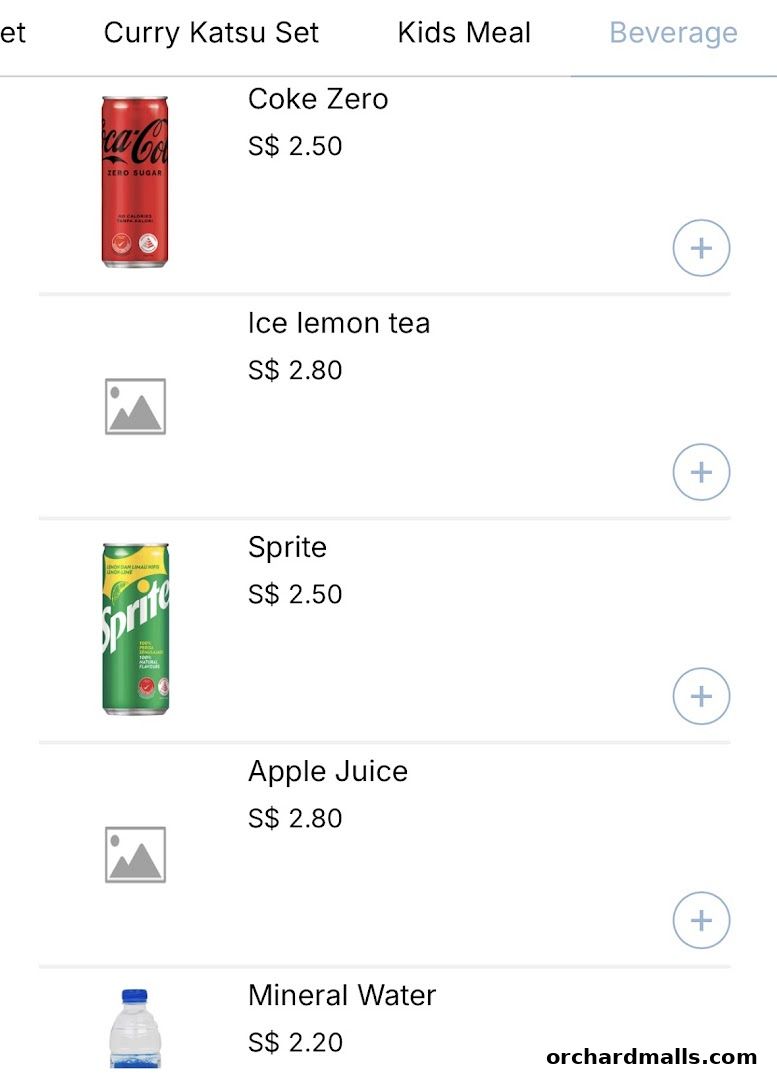Click the Mineral Water S$ 2.20 price

(295, 1042)
